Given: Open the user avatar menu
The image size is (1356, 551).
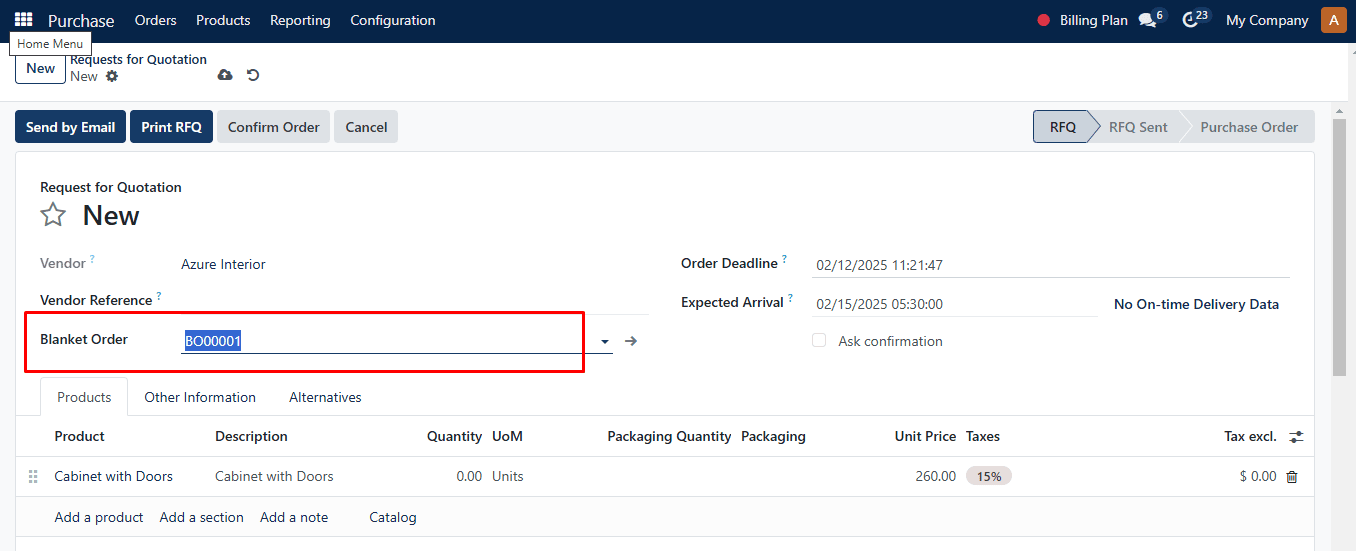Looking at the screenshot, I should [1334, 20].
